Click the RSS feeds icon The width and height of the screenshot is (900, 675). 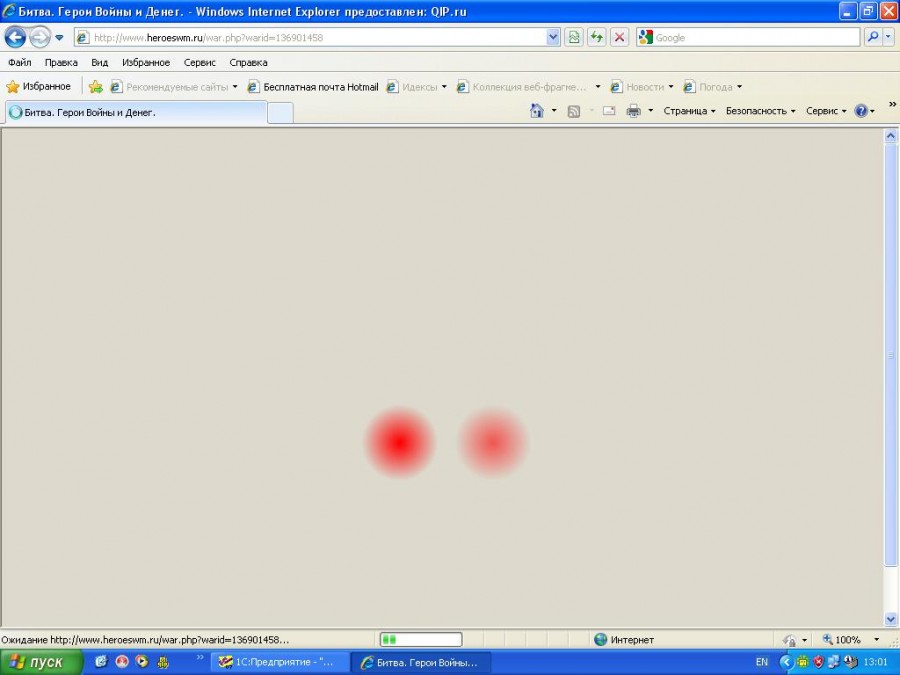pyautogui.click(x=573, y=111)
